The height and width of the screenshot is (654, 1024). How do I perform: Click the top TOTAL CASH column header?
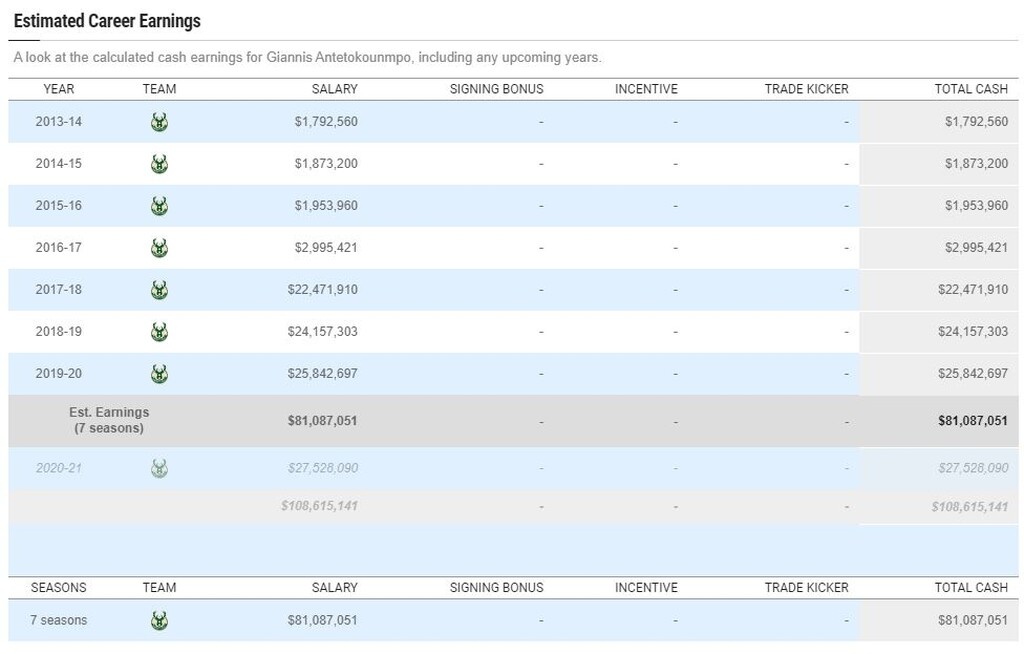[x=970, y=89]
